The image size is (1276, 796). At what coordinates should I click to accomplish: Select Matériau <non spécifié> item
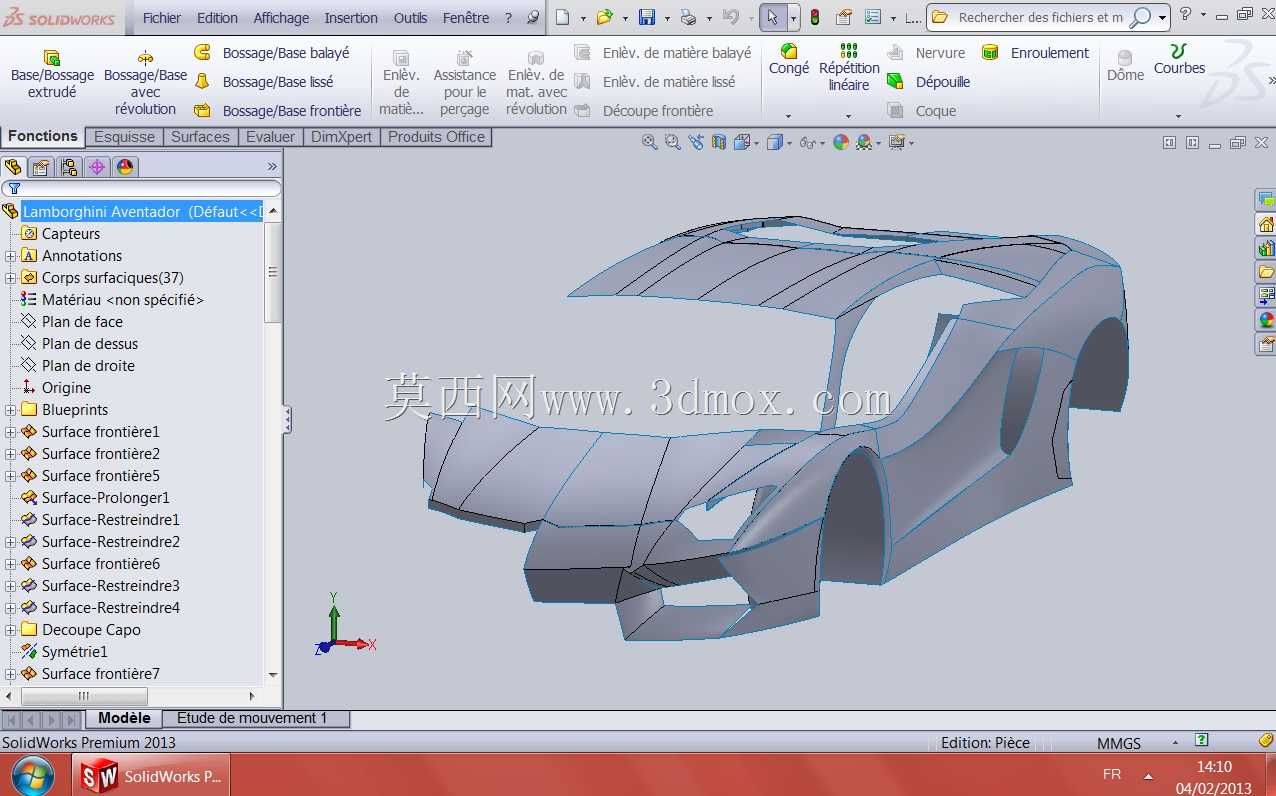[x=122, y=300]
